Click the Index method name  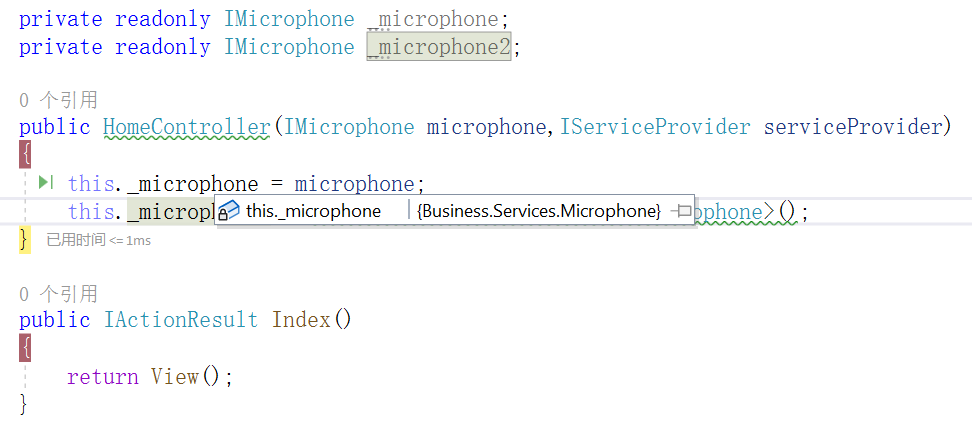tap(301, 320)
